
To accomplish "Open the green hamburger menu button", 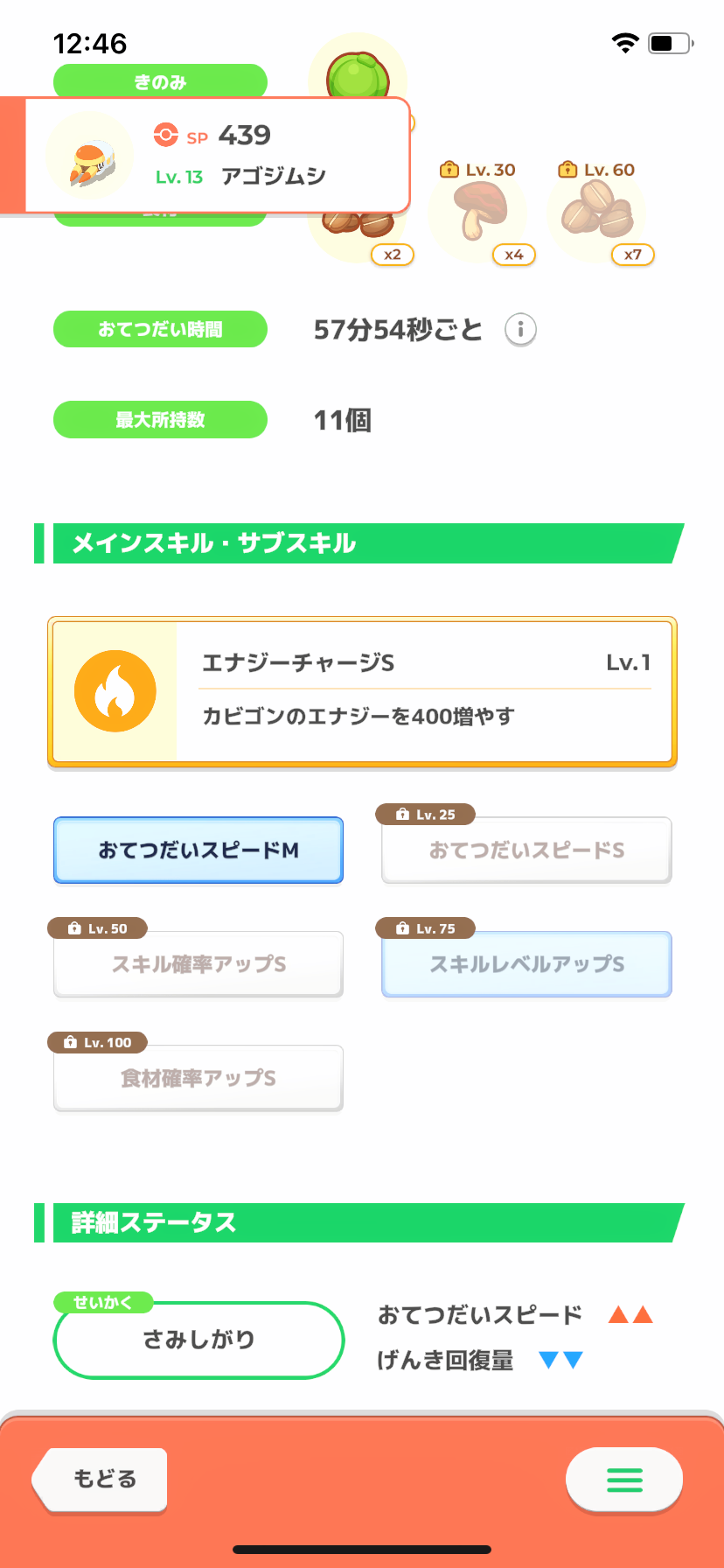I will click(x=624, y=1479).
